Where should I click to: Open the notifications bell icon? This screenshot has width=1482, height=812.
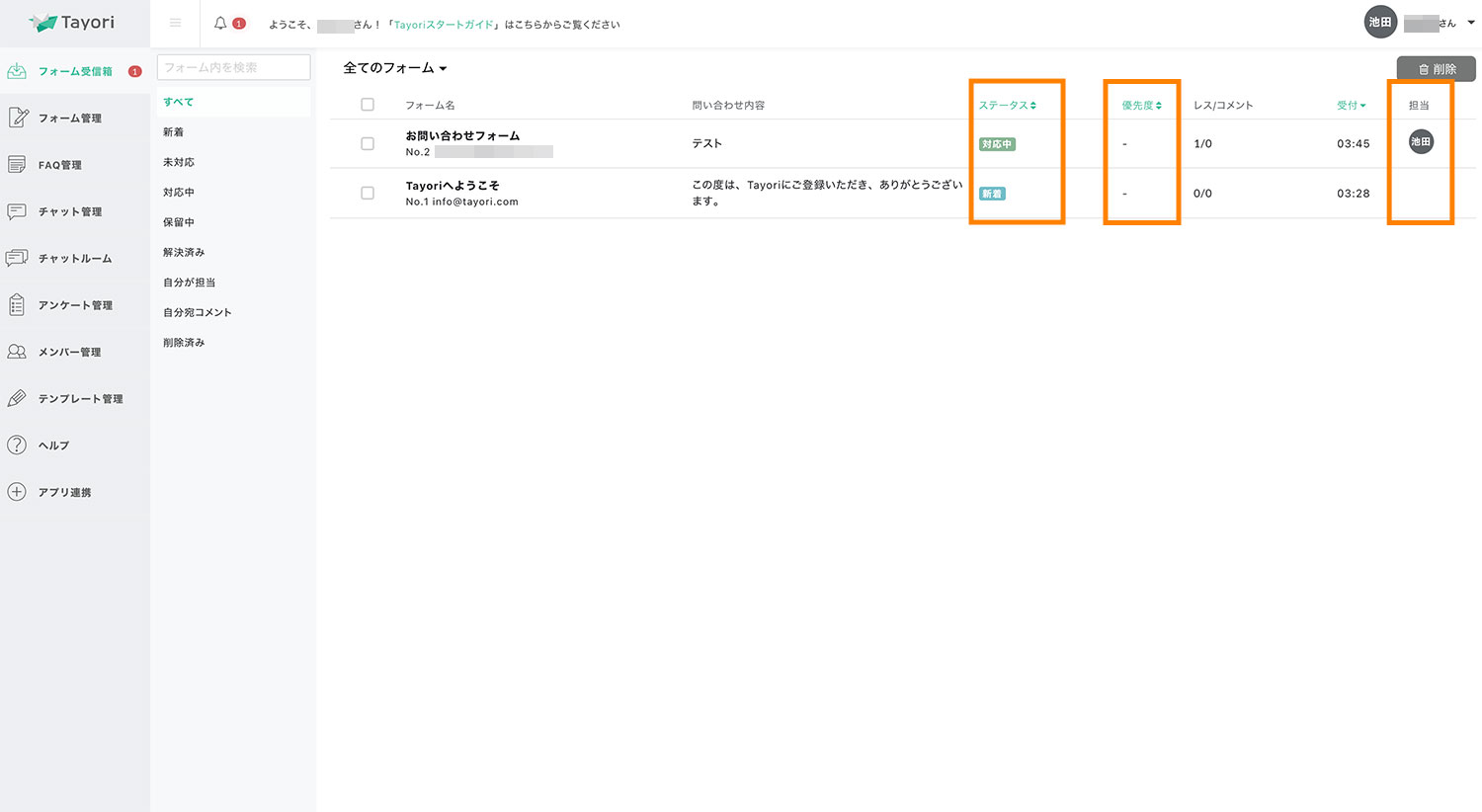coord(220,23)
